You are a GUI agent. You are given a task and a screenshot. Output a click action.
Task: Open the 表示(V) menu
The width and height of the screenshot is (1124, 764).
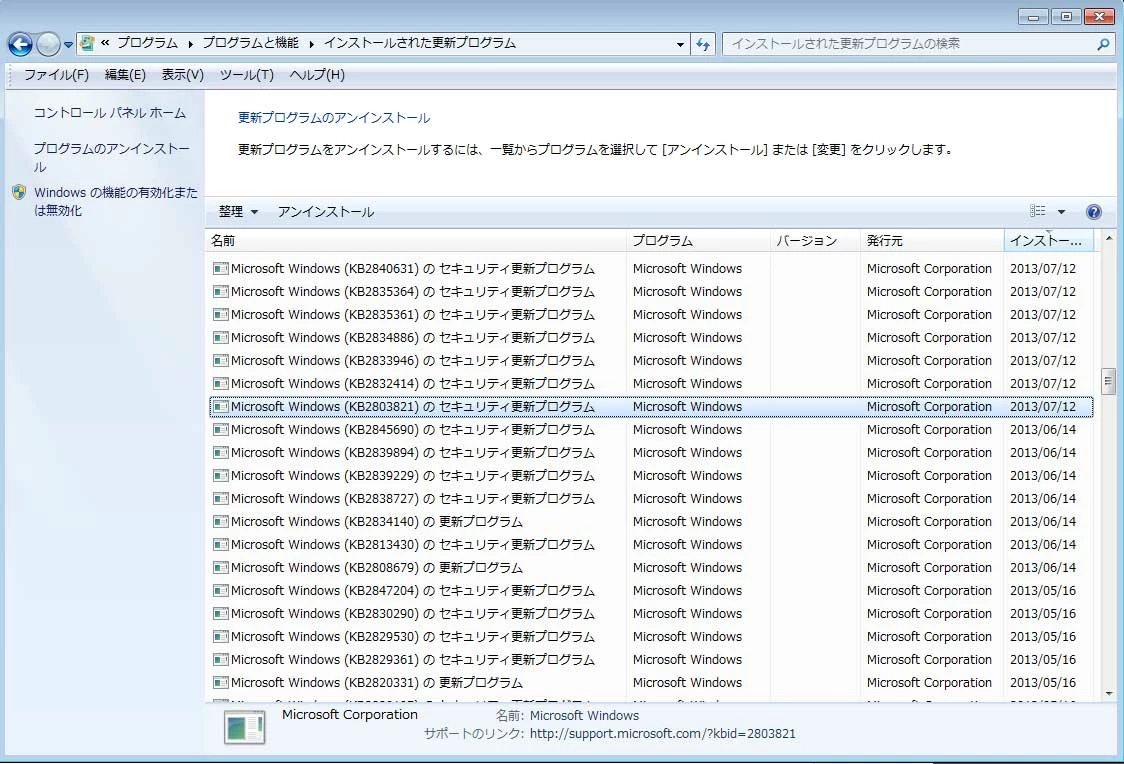182,75
